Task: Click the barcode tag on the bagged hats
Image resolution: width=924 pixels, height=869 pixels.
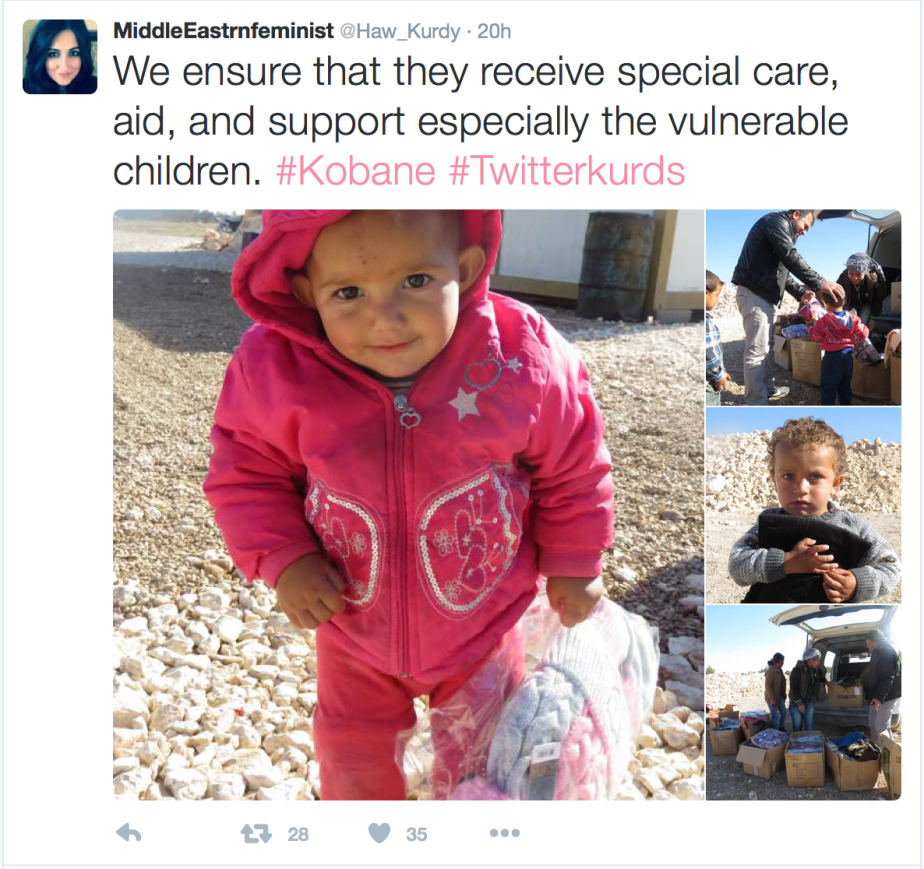Action: coord(547,752)
